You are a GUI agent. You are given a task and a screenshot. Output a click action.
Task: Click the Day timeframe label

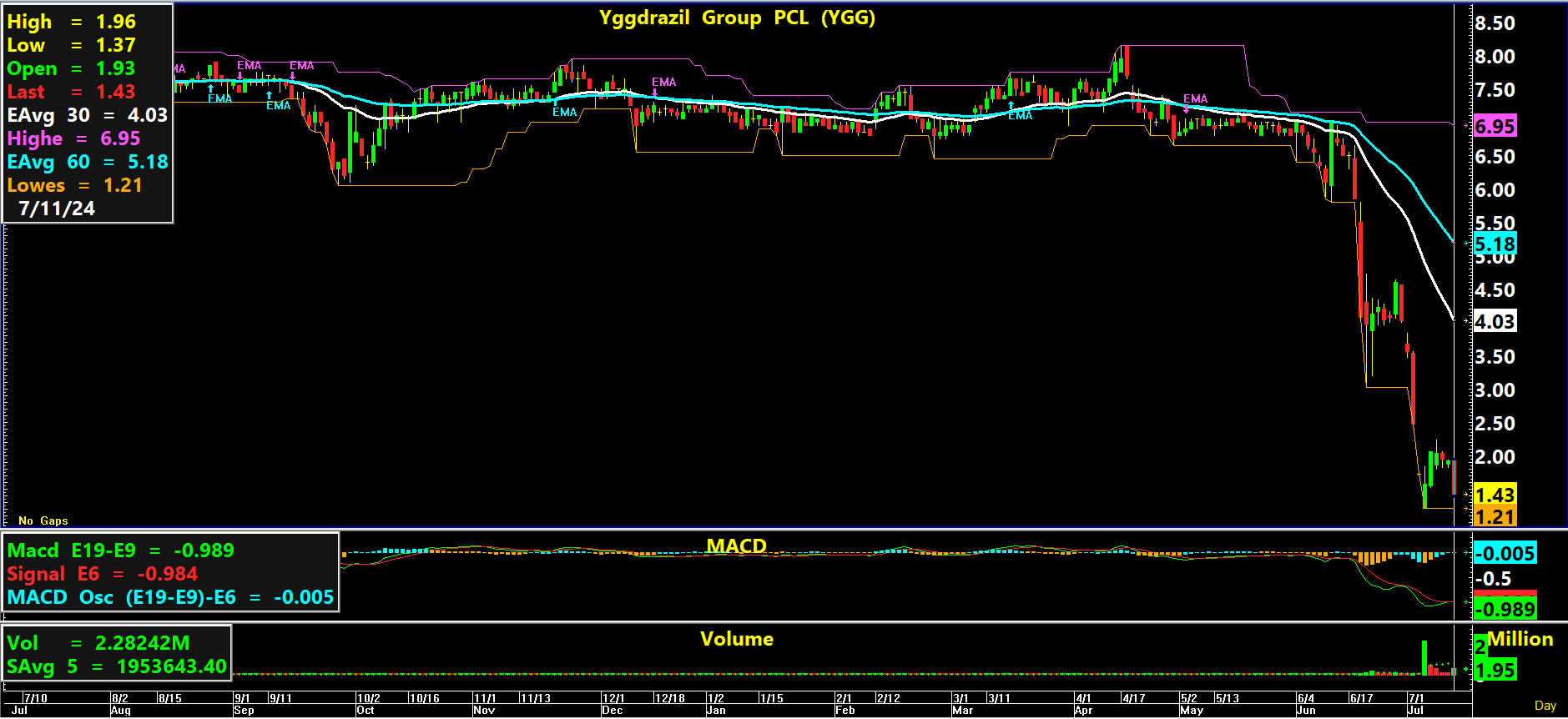1545,706
